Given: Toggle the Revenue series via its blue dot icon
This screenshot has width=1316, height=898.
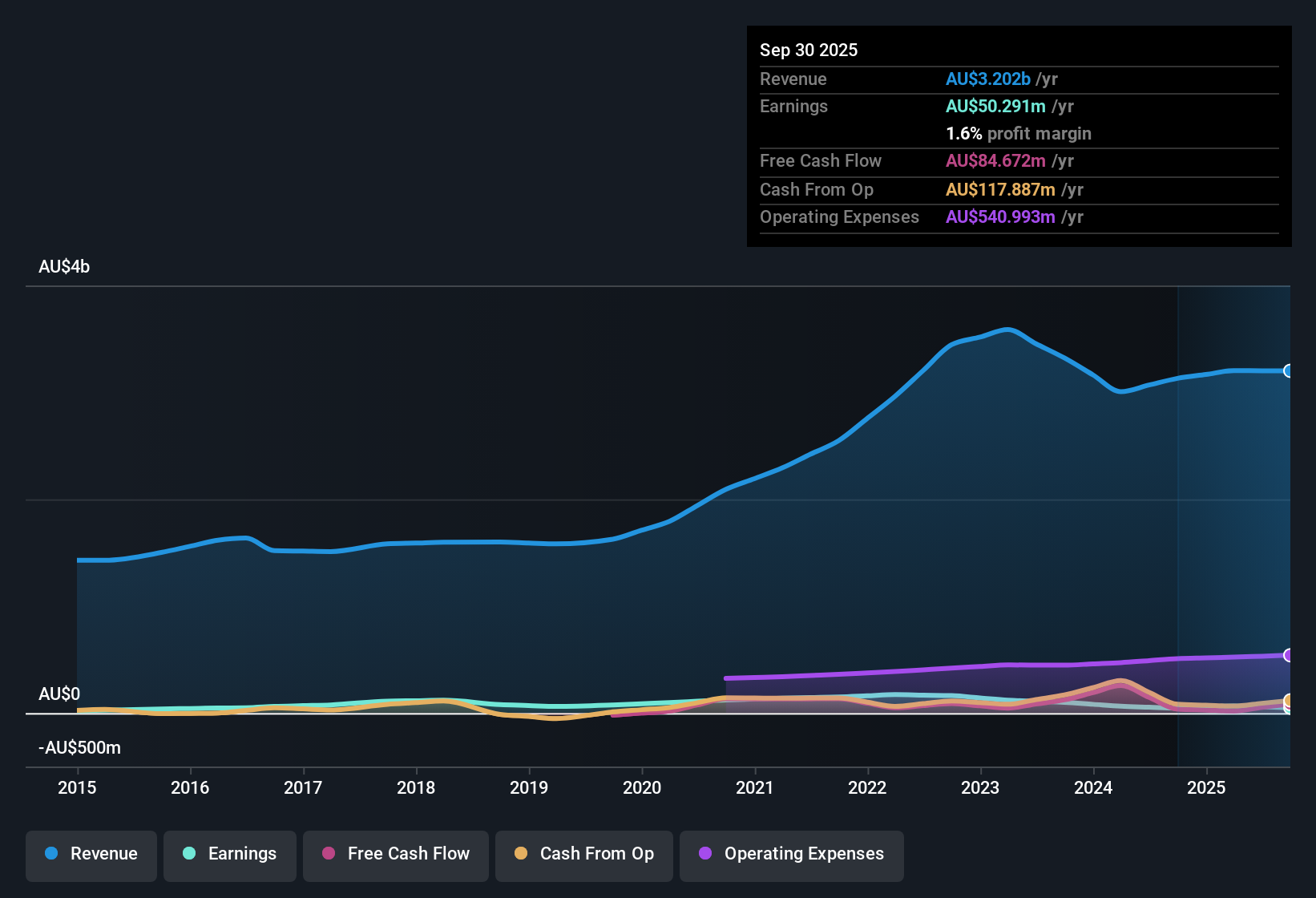Looking at the screenshot, I should (51, 854).
